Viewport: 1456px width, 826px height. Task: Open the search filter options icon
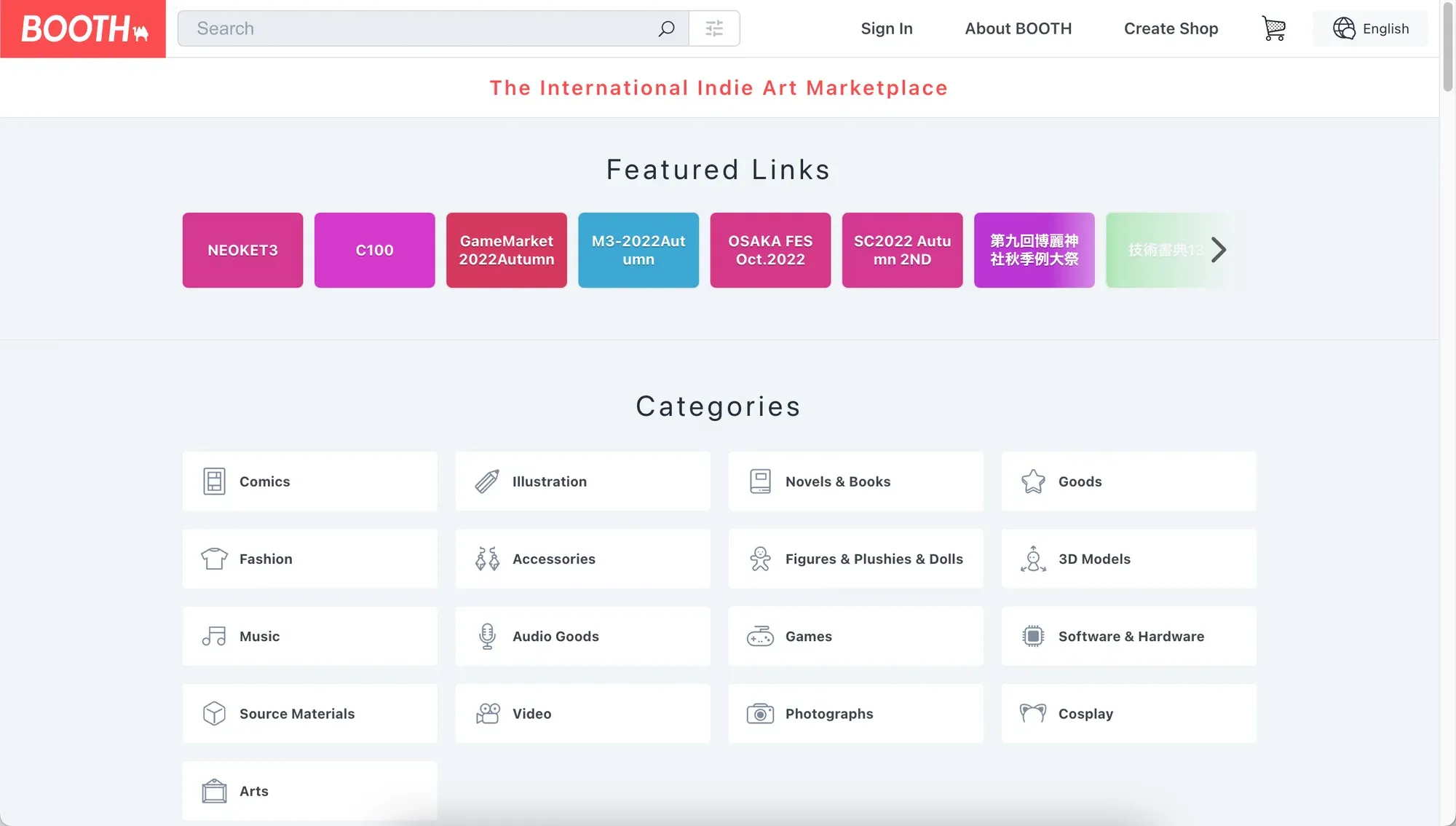714,28
